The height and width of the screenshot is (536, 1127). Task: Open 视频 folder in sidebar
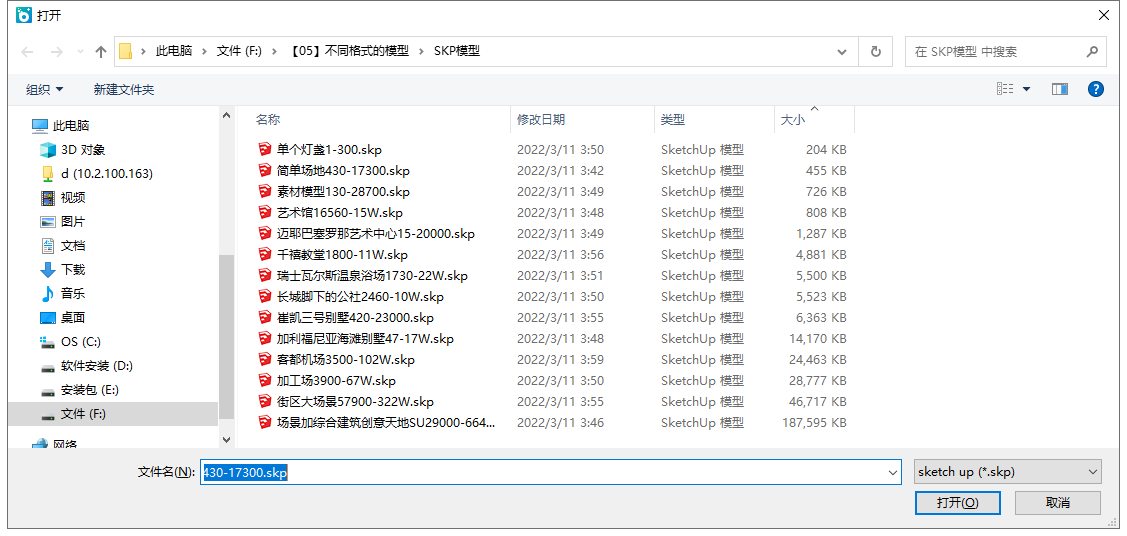[73, 198]
